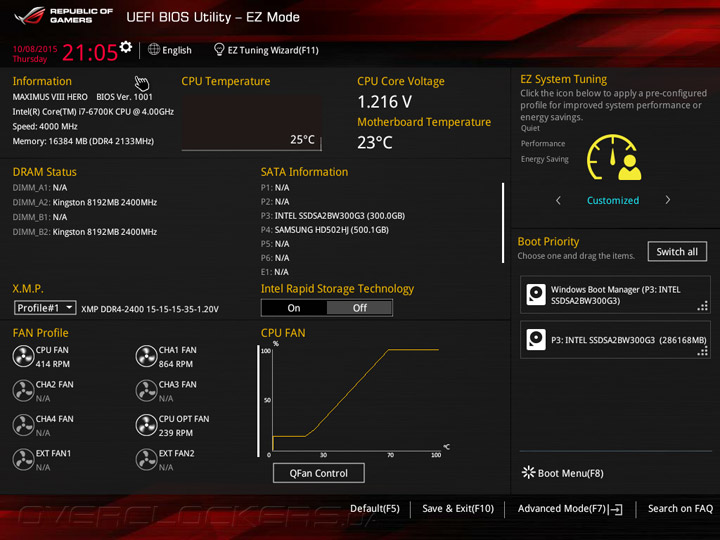The width and height of the screenshot is (720, 540).
Task: Click the Boot Menu starburst icon
Action: 529,472
